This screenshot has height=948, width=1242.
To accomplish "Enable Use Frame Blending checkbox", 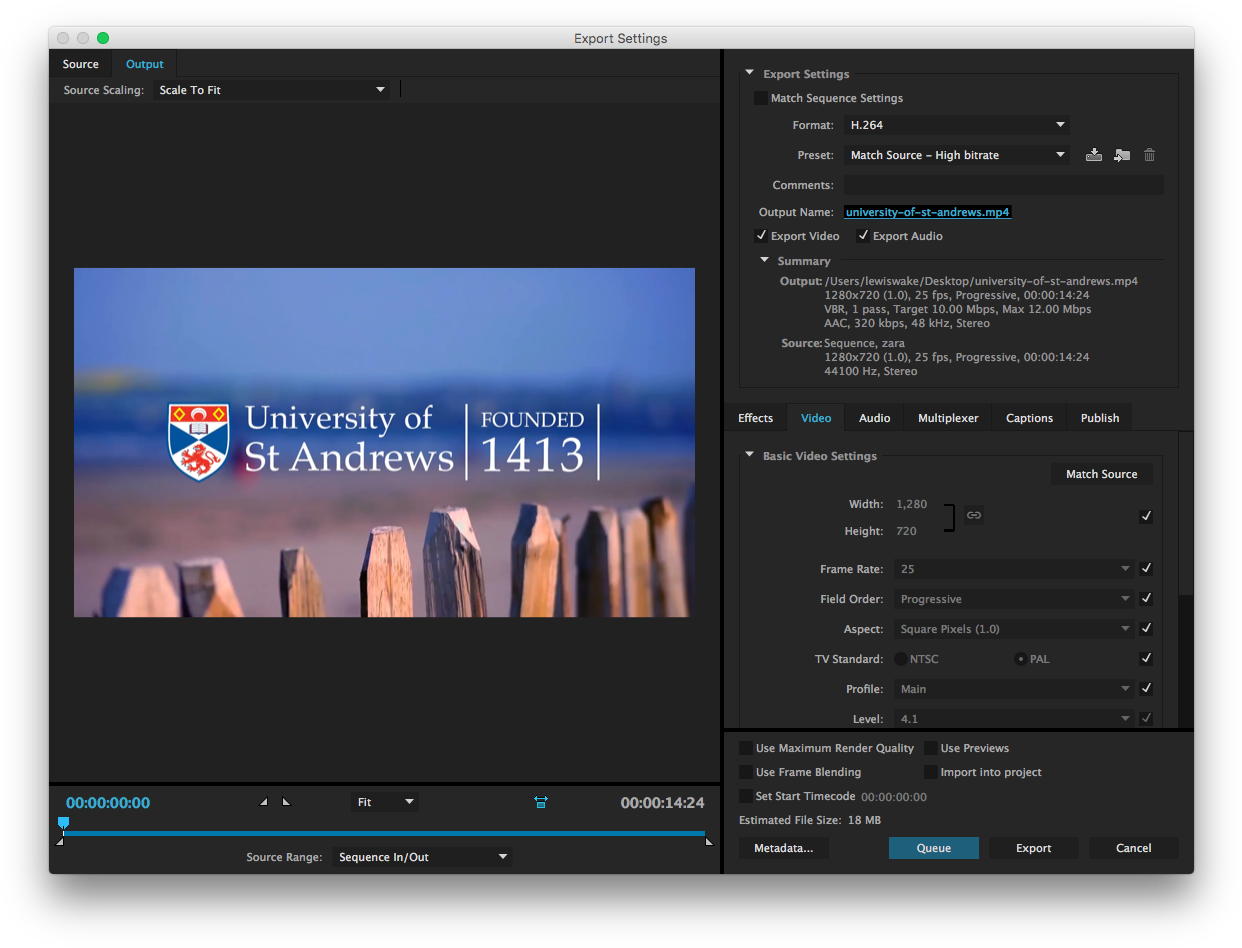I will coord(746,772).
